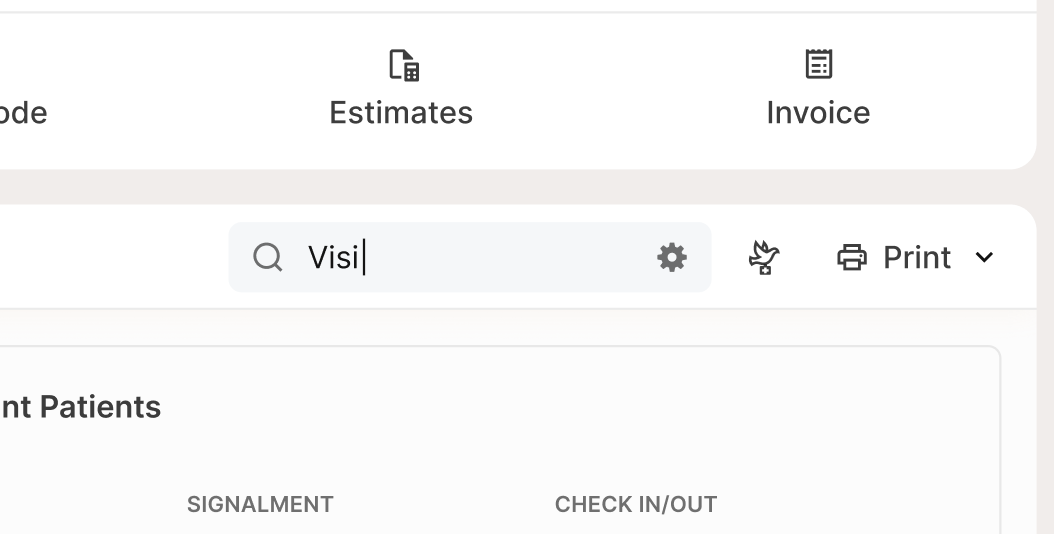Click the Estimates calculator document icon

tap(403, 66)
